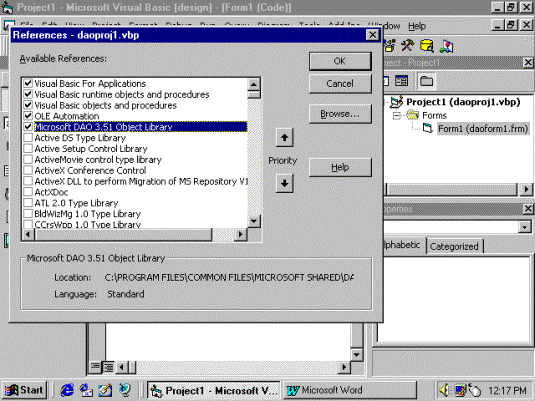Collapse the Forms folder node
This screenshot has height=401, width=535.
pos(396,116)
